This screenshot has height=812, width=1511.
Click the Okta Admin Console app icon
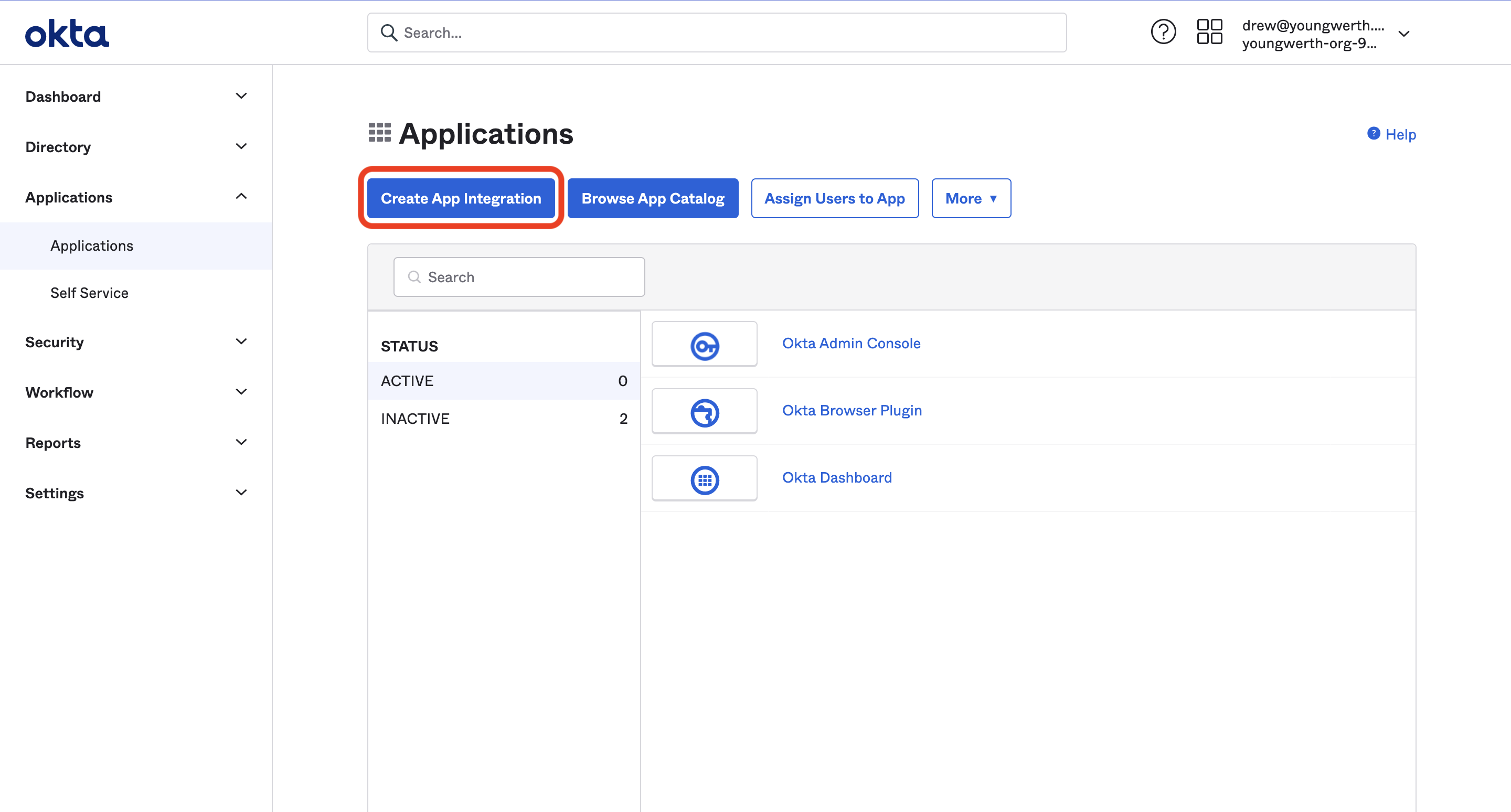704,344
